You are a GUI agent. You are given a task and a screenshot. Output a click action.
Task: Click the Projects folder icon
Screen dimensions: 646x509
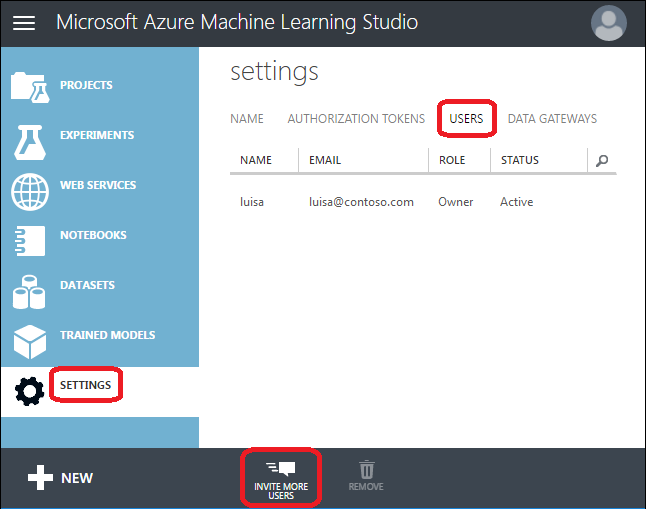[x=30, y=87]
